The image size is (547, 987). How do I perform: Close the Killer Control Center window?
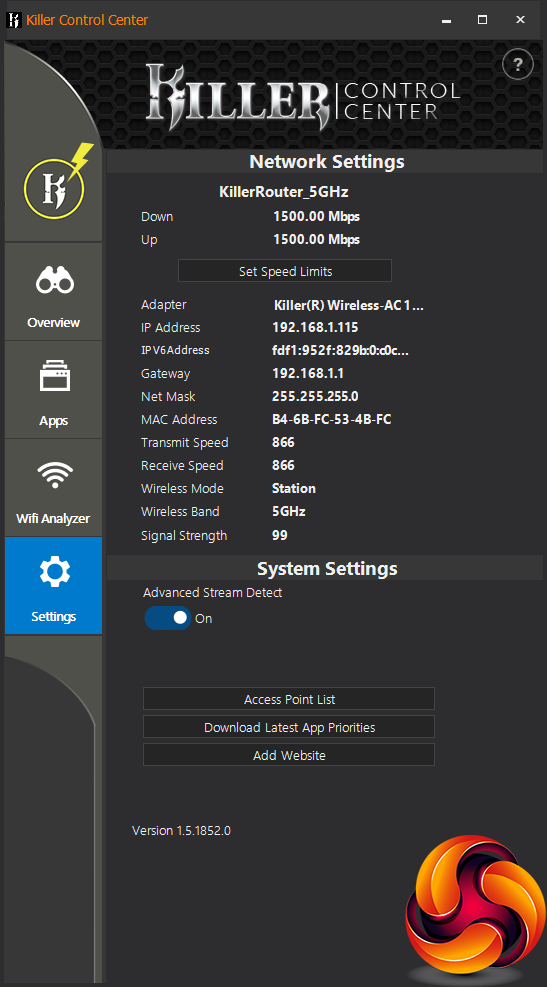tap(520, 20)
